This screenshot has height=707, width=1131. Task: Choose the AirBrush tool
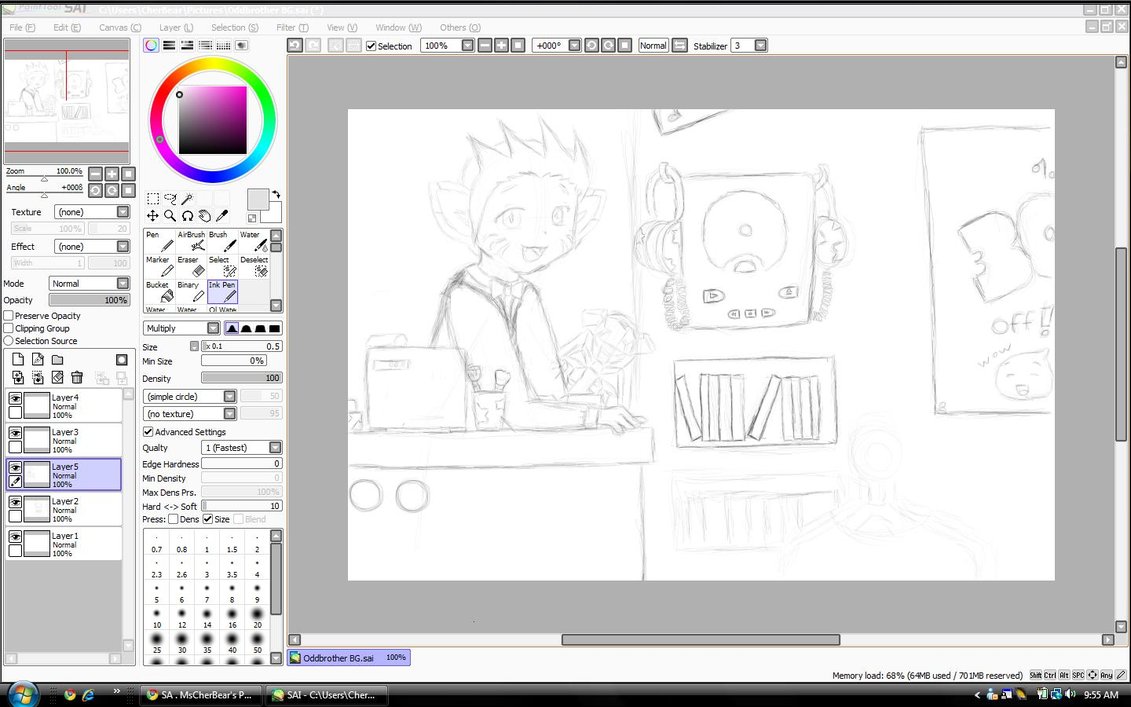tap(192, 242)
